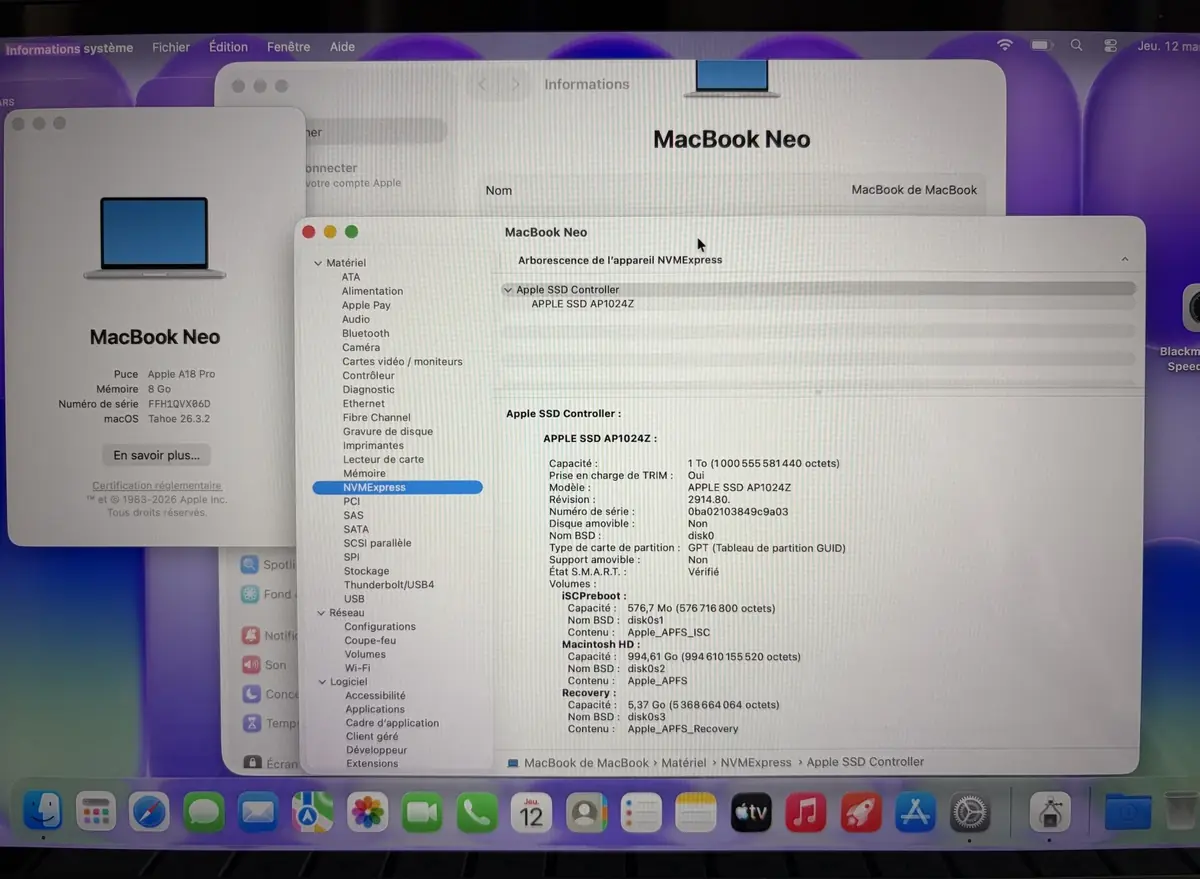Collapse the Apple SSD Controller entry

tap(509, 289)
